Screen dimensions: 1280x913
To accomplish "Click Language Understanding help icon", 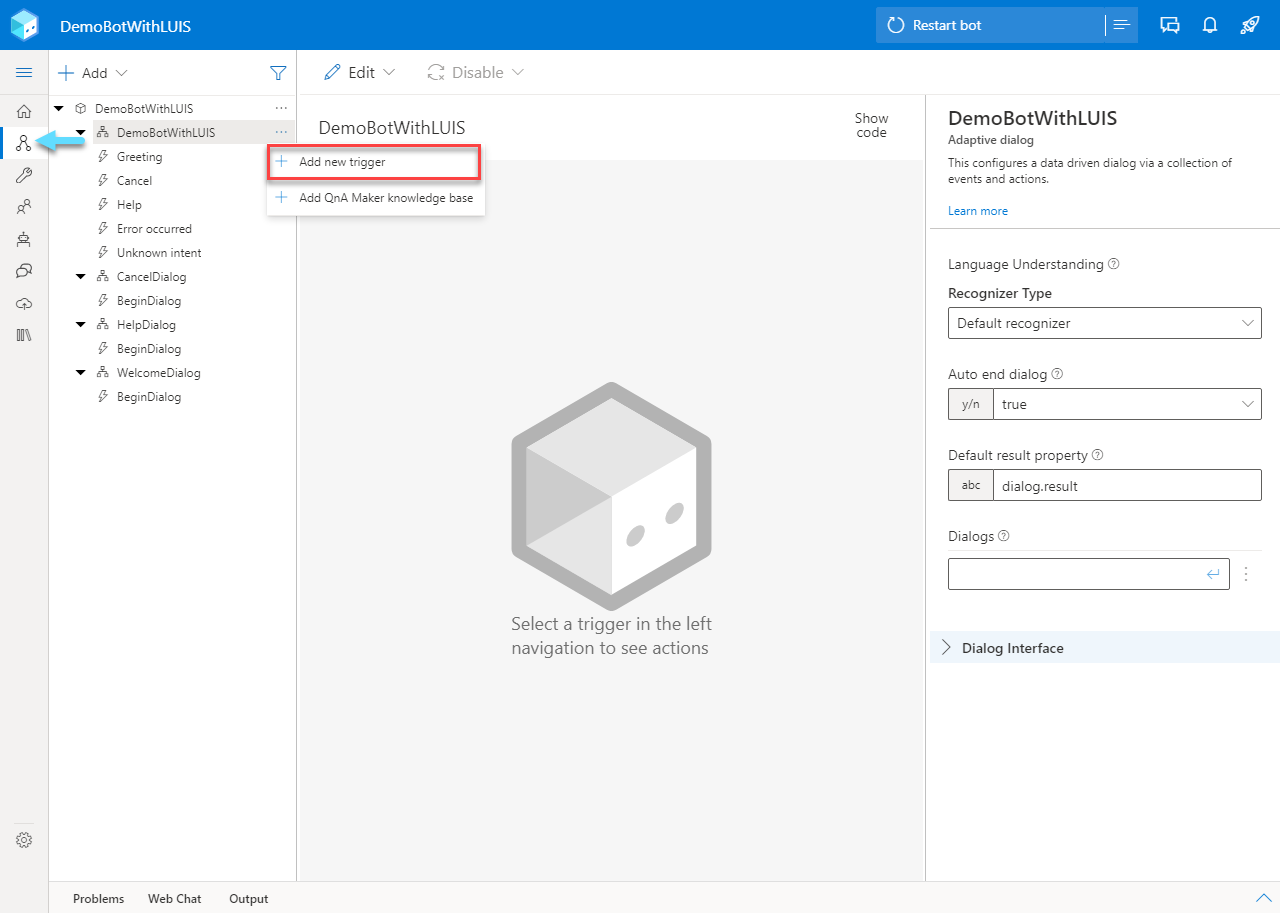I will [1114, 265].
